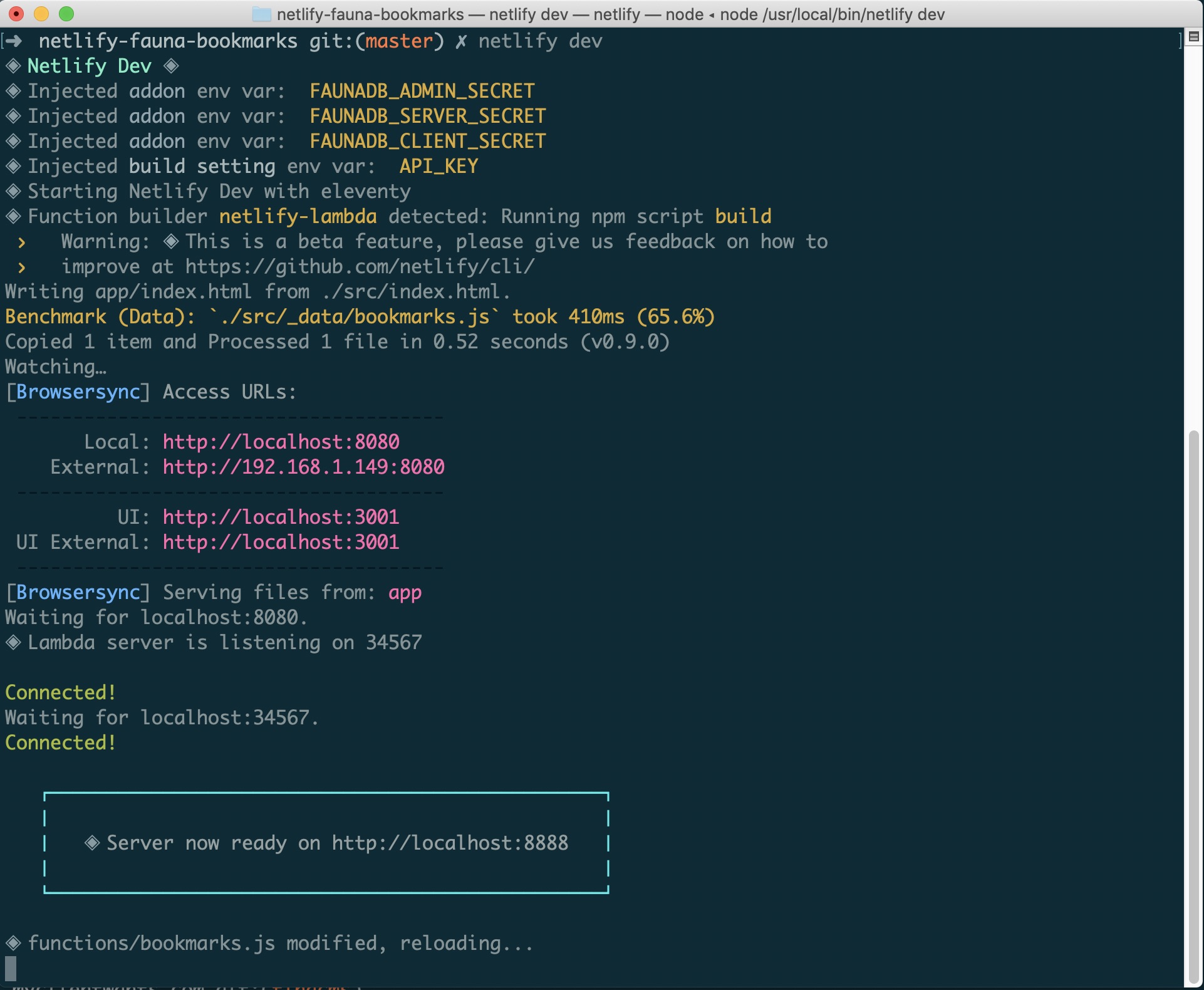
Task: Click the FAUNADB_SERVER_SECRET variable text
Action: [428, 116]
